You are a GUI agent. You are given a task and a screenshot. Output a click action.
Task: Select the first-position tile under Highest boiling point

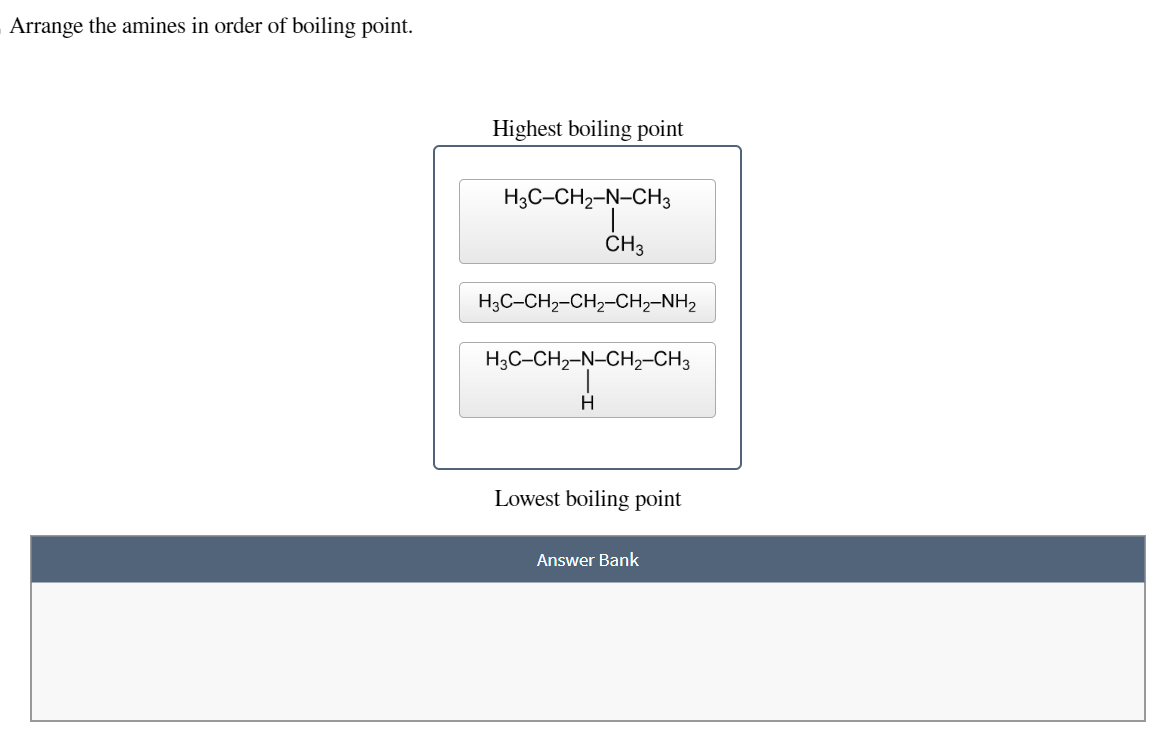coord(587,220)
